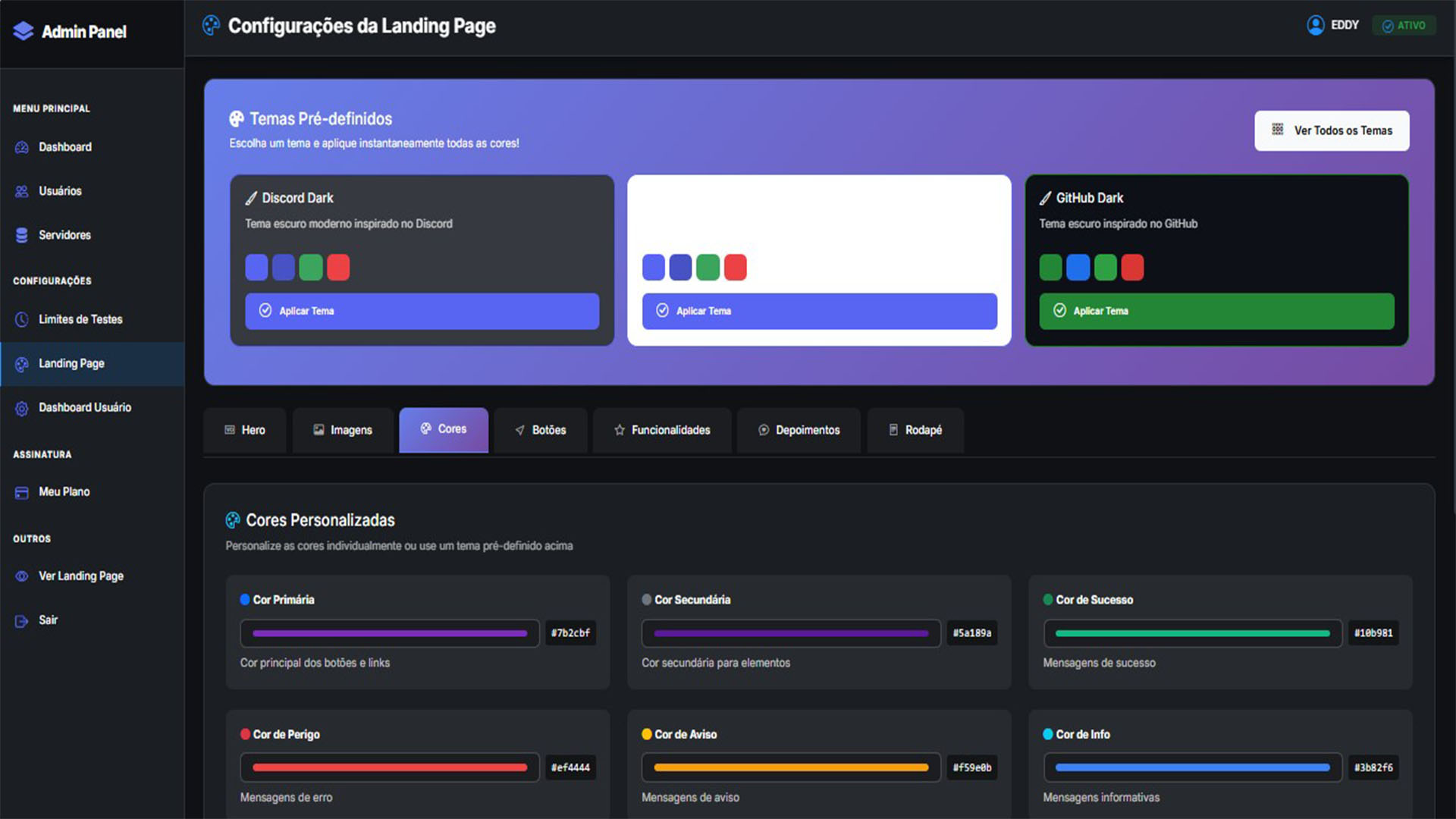Open the Imagens tab
1456x819 pixels.
pyautogui.click(x=343, y=430)
